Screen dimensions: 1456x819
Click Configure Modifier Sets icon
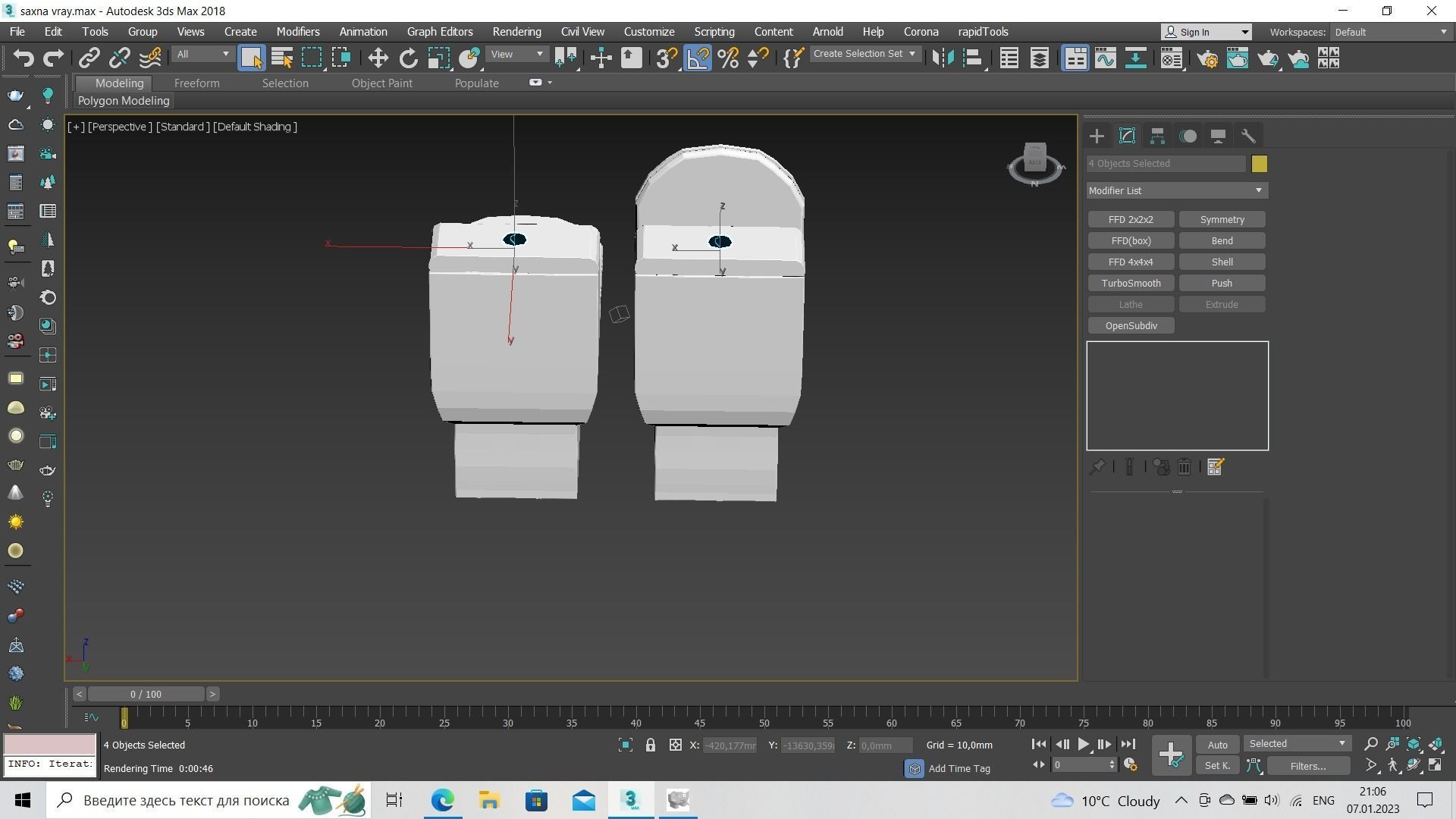(x=1215, y=467)
